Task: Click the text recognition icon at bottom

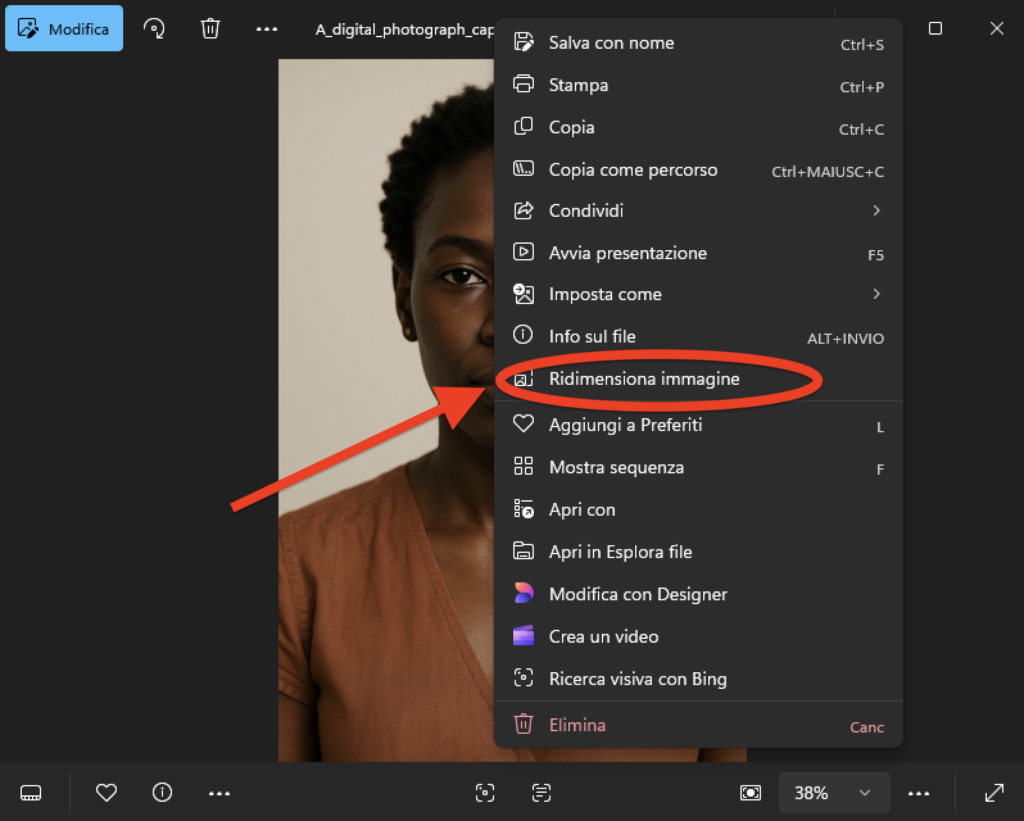Action: coord(541,793)
